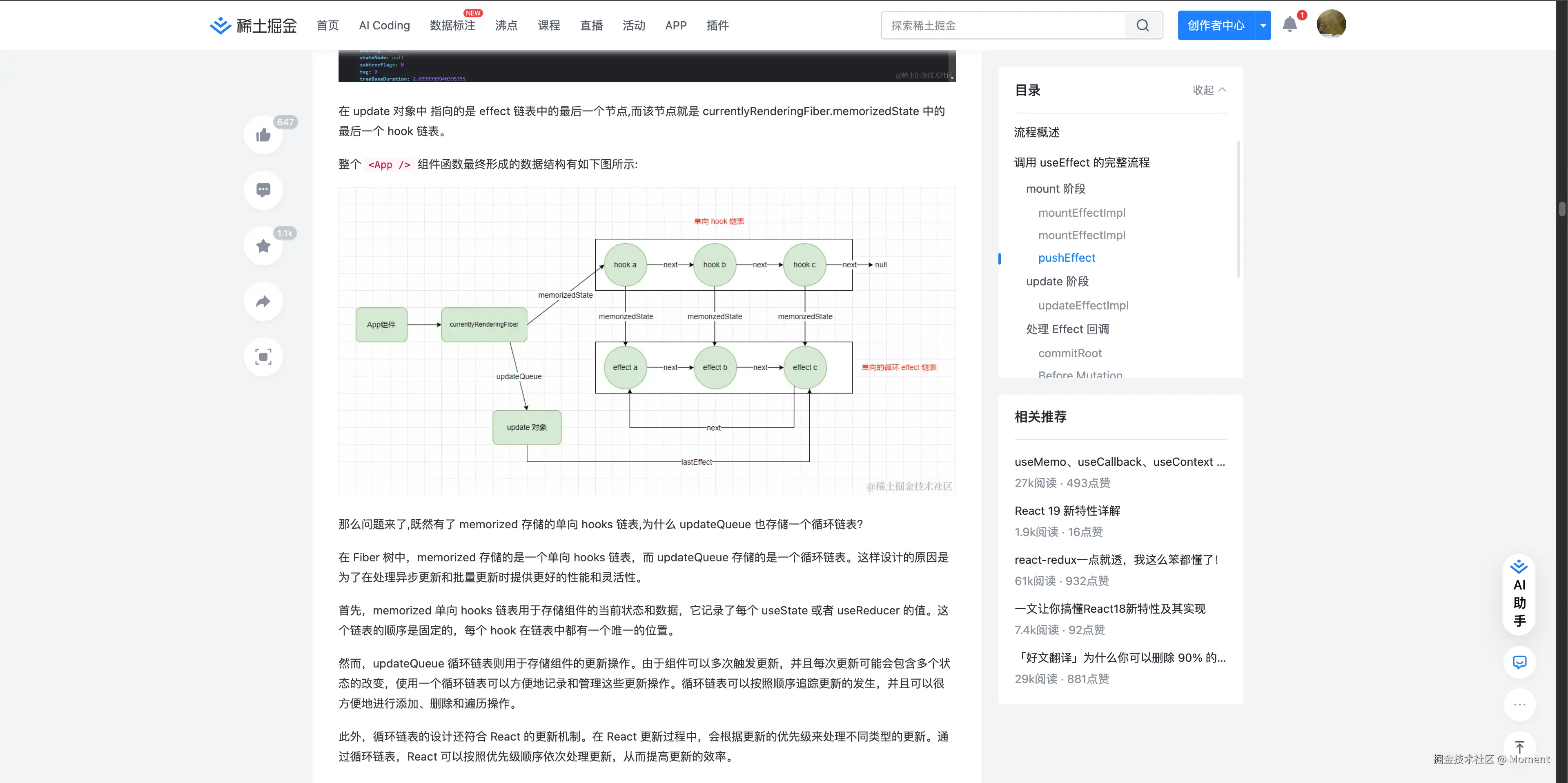This screenshot has width=1568, height=783.
Task: Open the more options ellipsis icon
Action: (x=1520, y=705)
